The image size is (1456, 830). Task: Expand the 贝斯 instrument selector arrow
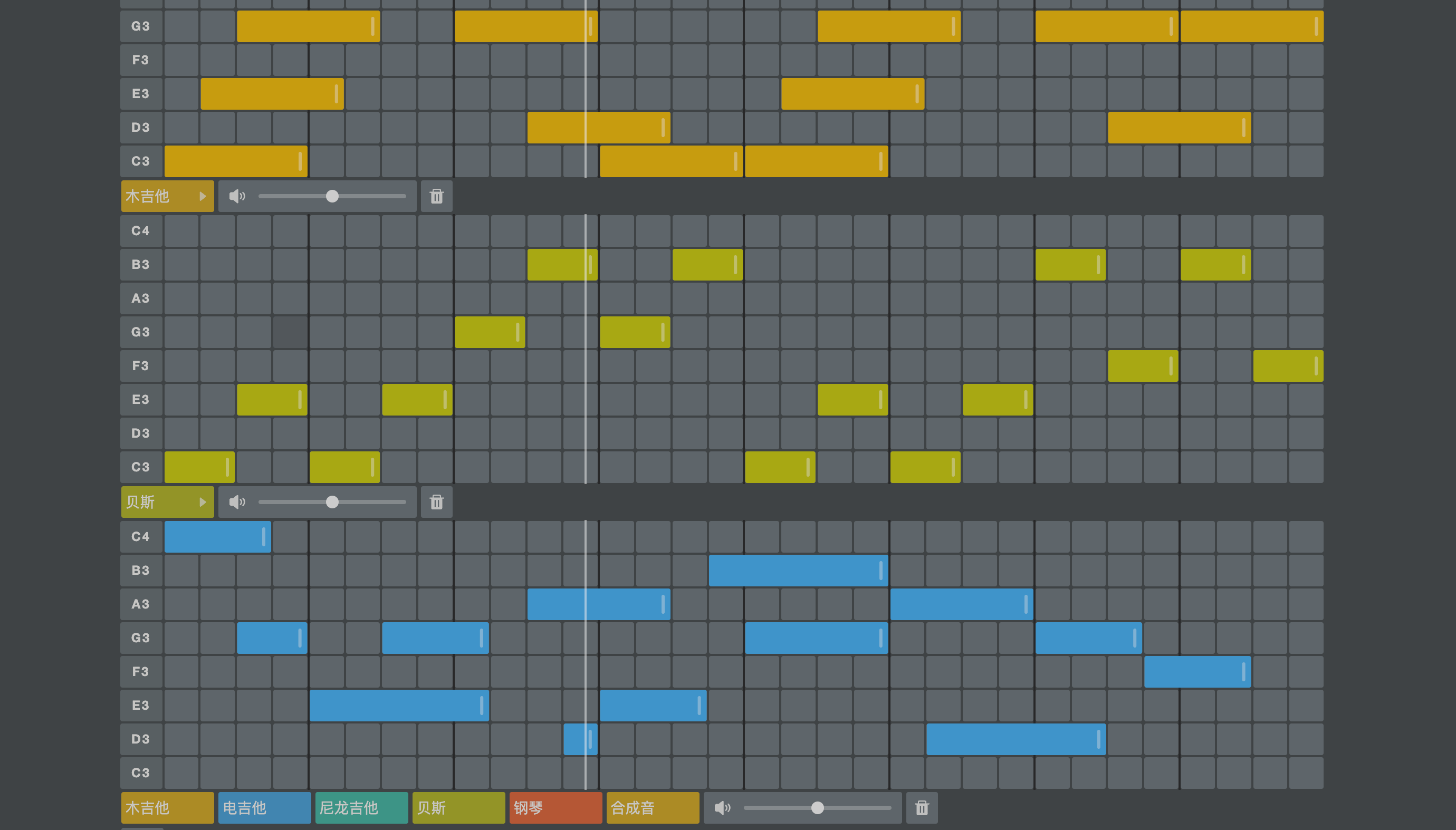(203, 501)
